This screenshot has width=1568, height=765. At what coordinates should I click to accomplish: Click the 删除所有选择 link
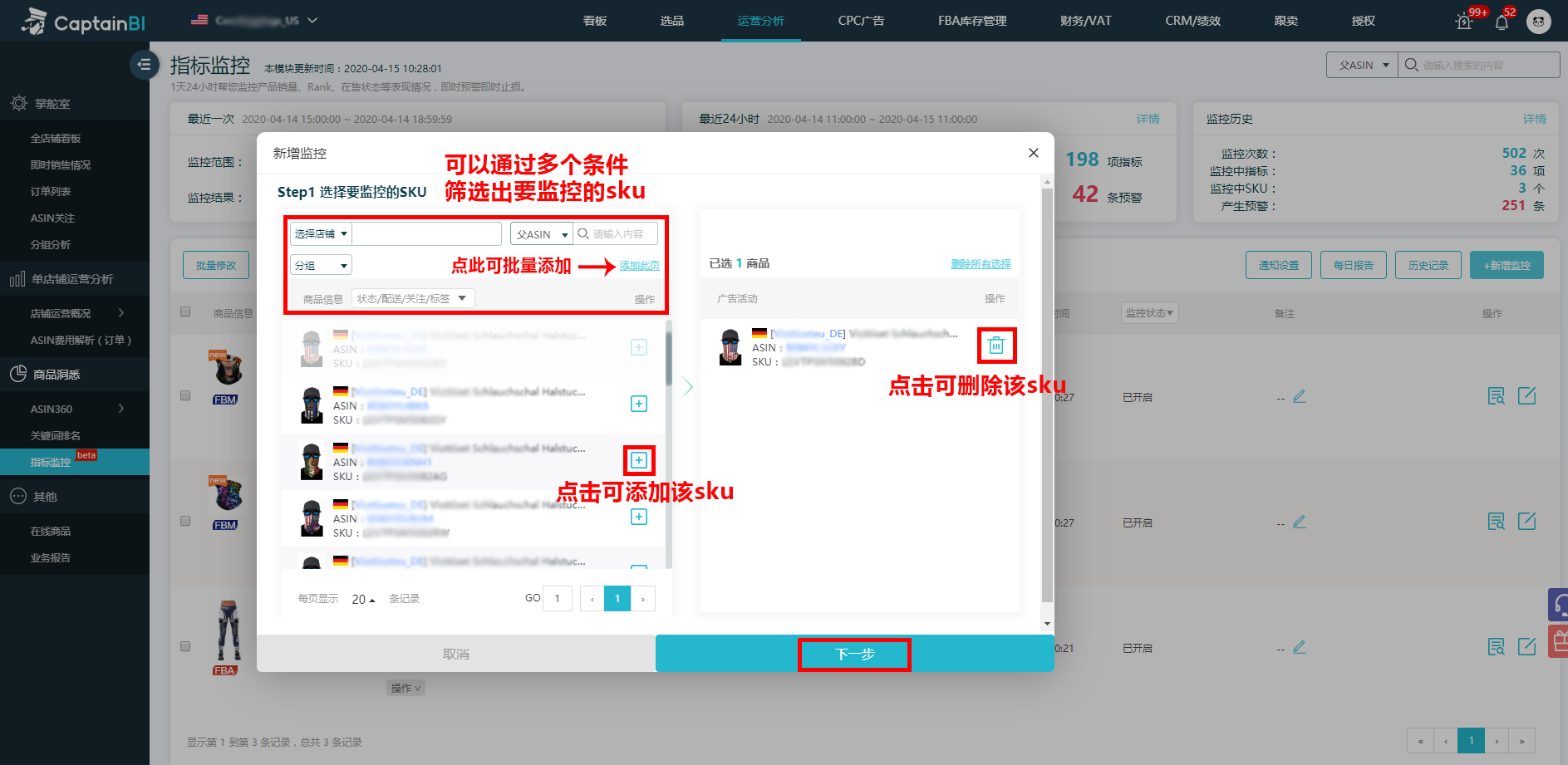coord(981,264)
